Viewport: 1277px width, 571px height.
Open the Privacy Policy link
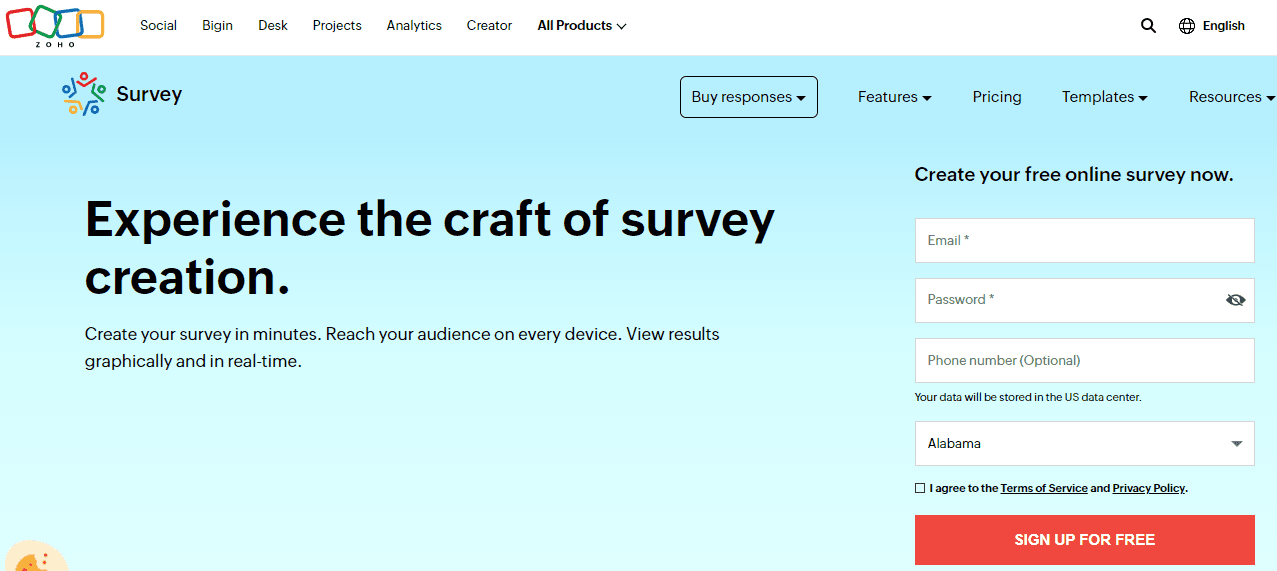(x=1149, y=488)
